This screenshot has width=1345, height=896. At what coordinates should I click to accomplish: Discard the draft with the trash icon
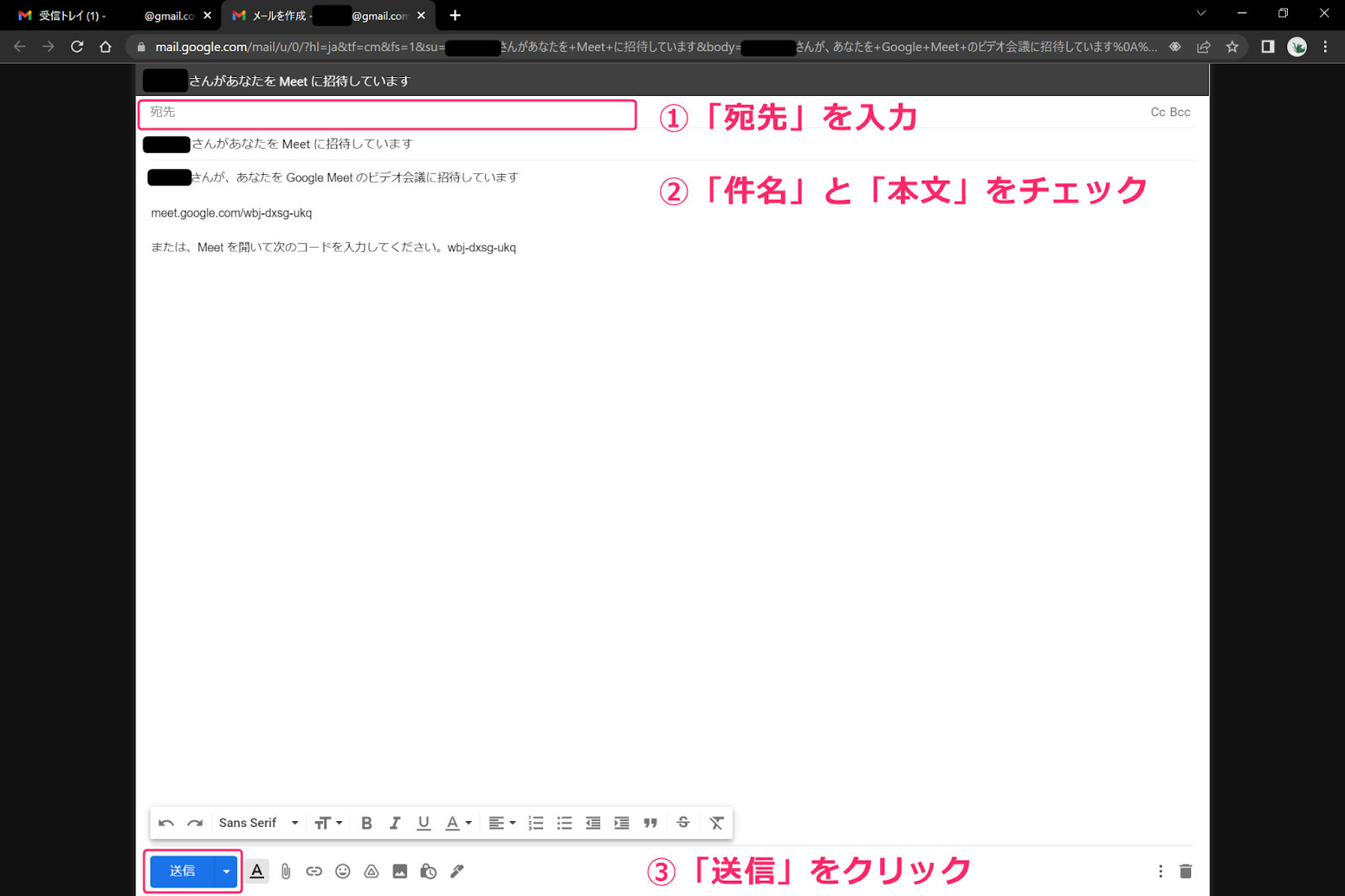[x=1186, y=871]
